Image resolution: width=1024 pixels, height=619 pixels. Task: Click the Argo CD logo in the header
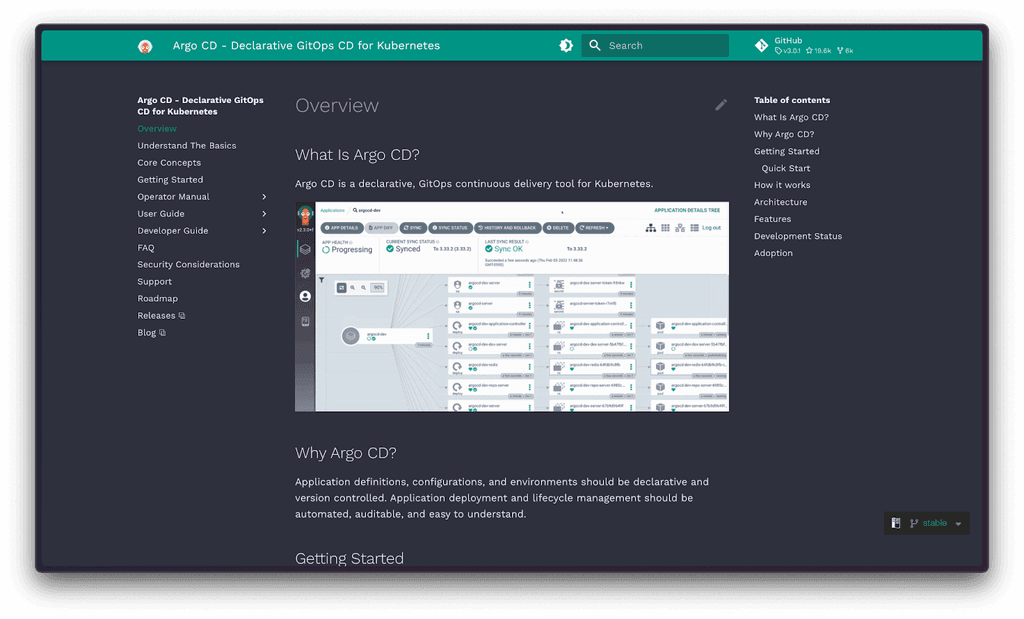tap(146, 45)
